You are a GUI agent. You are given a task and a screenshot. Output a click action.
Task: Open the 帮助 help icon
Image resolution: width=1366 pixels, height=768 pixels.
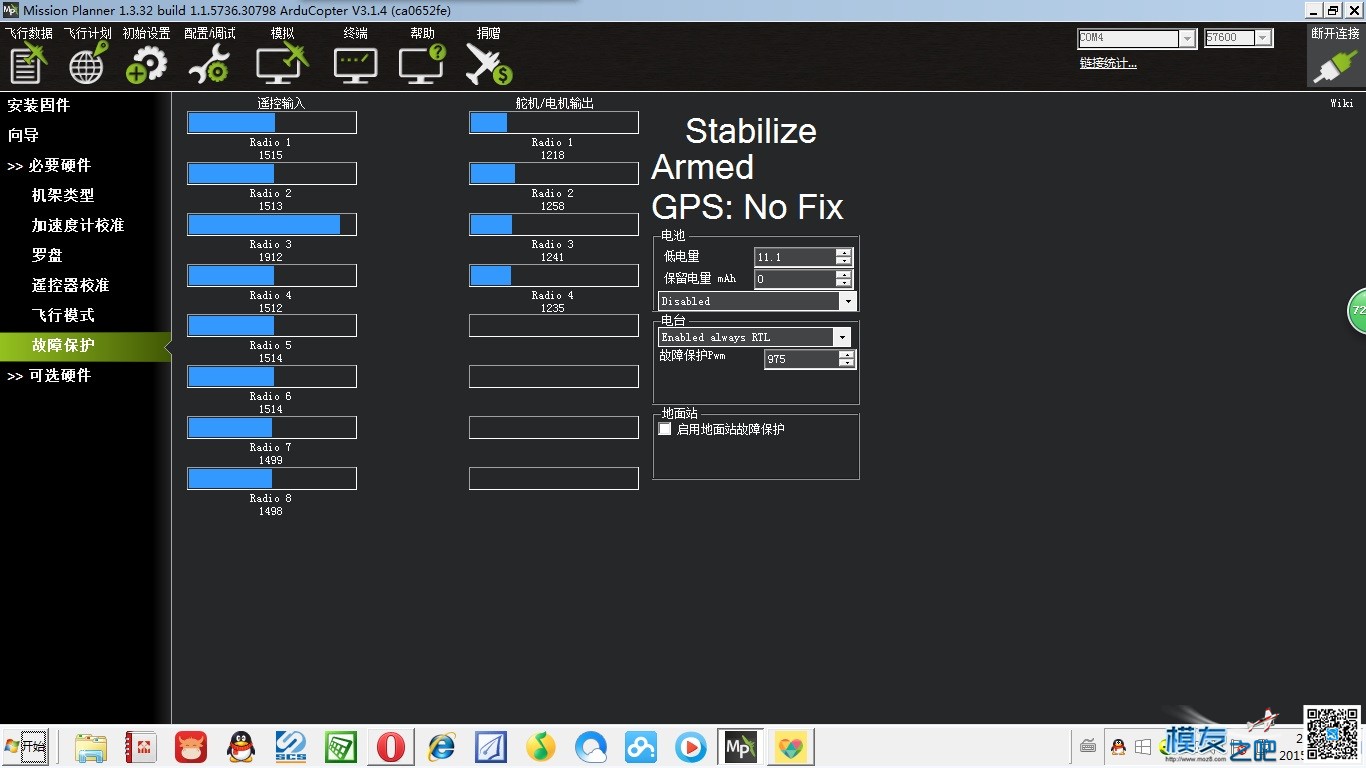click(421, 63)
